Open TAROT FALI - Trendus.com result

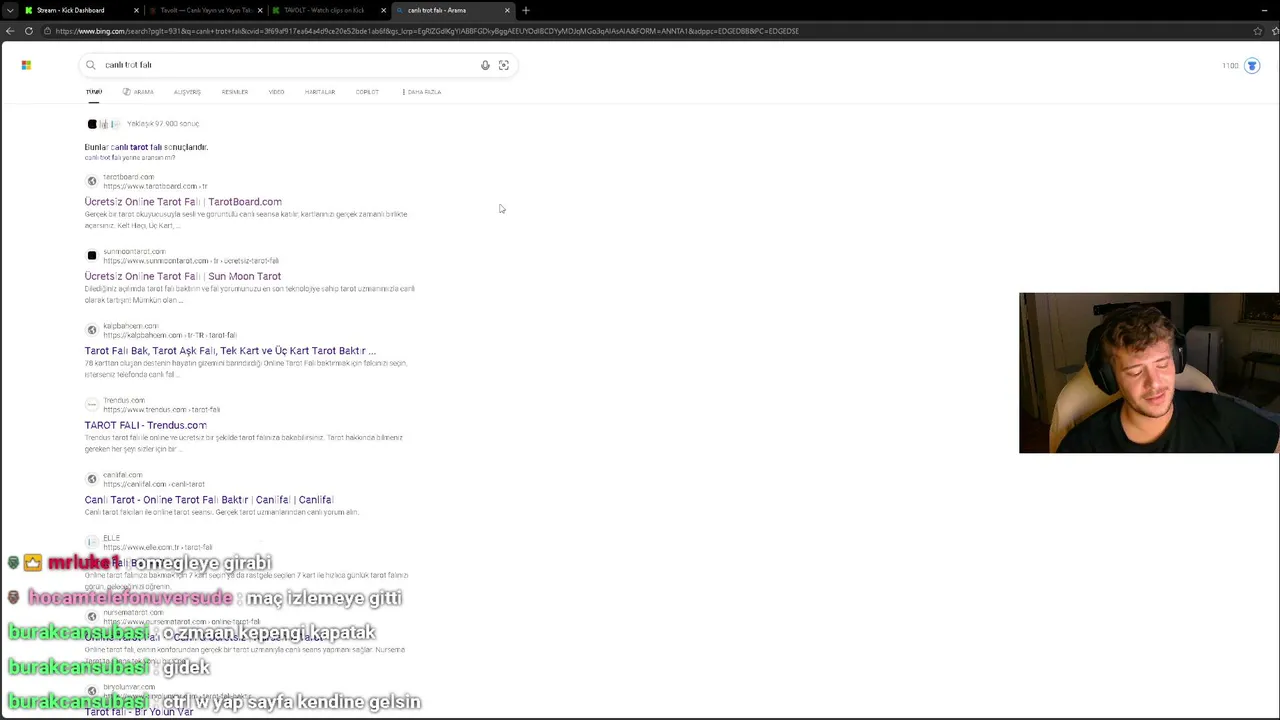coord(146,425)
